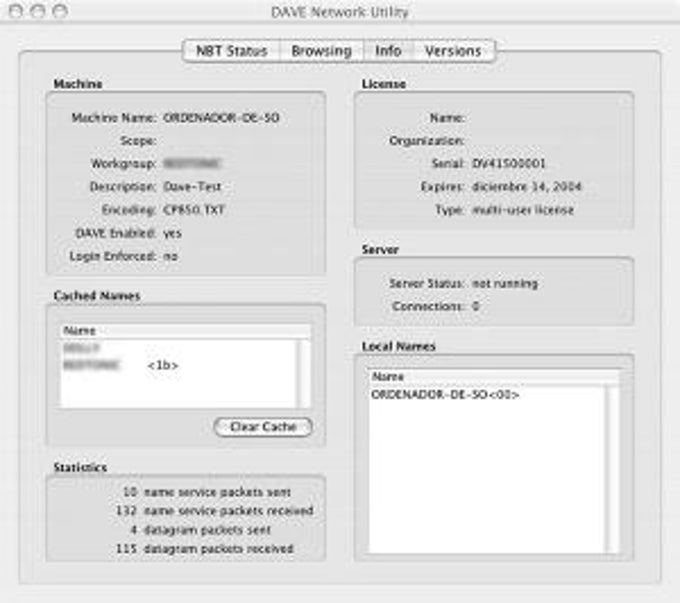680x603 pixels.
Task: Click the Name header in Cached Names
Action: 185,331
